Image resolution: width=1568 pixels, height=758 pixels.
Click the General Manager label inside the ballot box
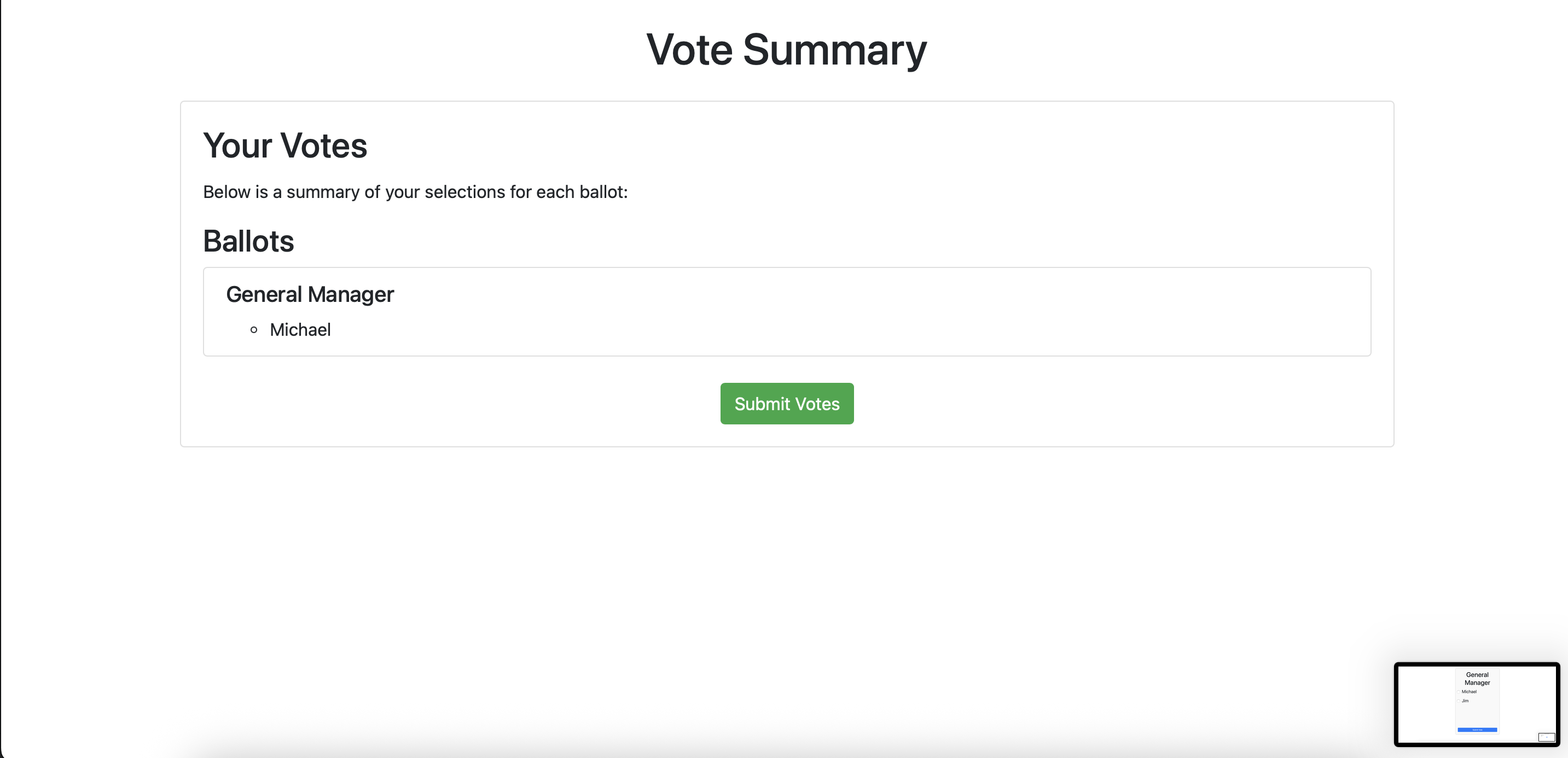point(310,294)
